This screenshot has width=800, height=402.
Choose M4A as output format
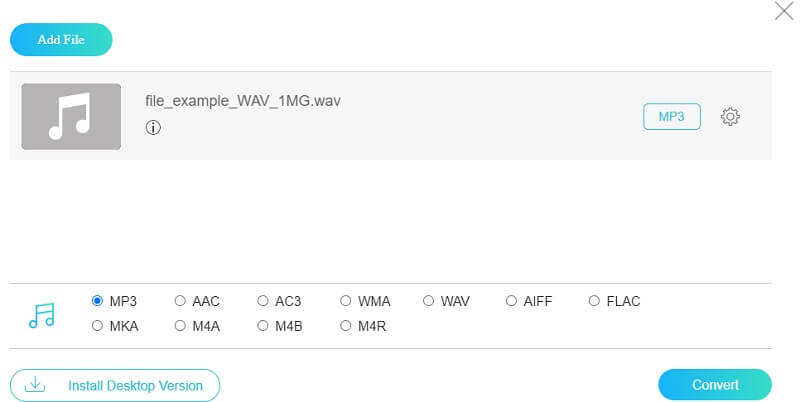pyautogui.click(x=180, y=326)
